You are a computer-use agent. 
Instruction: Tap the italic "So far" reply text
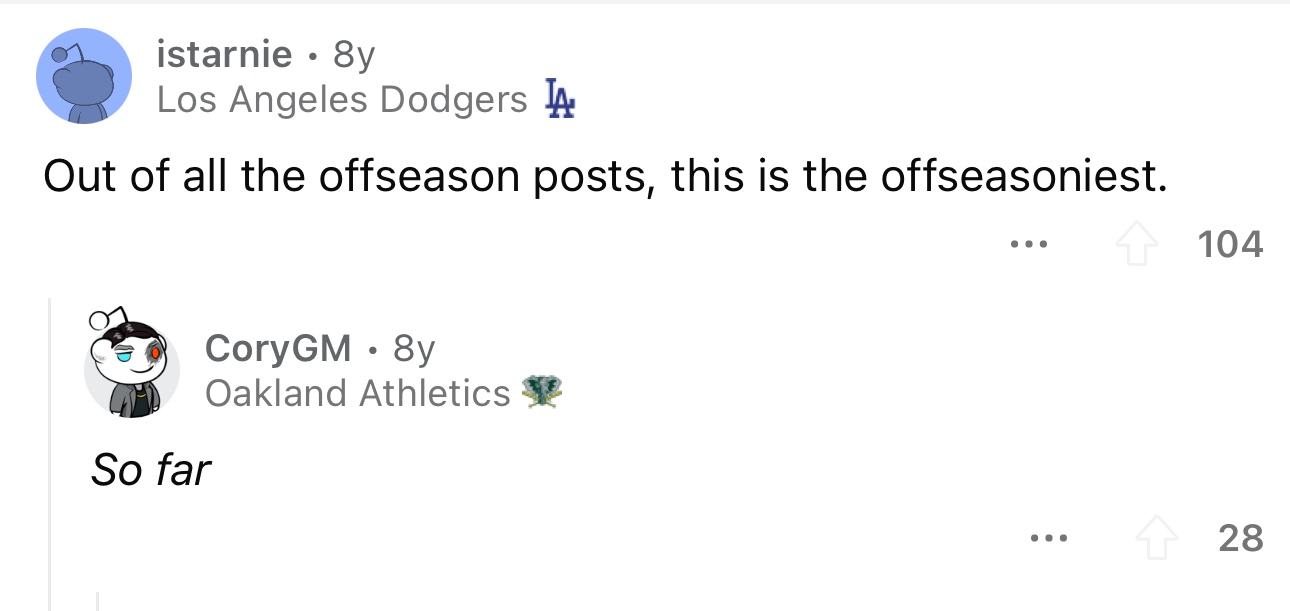pyautogui.click(x=151, y=469)
